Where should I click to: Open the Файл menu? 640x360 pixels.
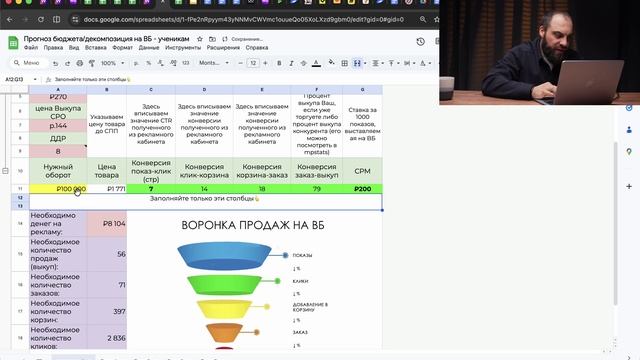[x=31, y=48]
